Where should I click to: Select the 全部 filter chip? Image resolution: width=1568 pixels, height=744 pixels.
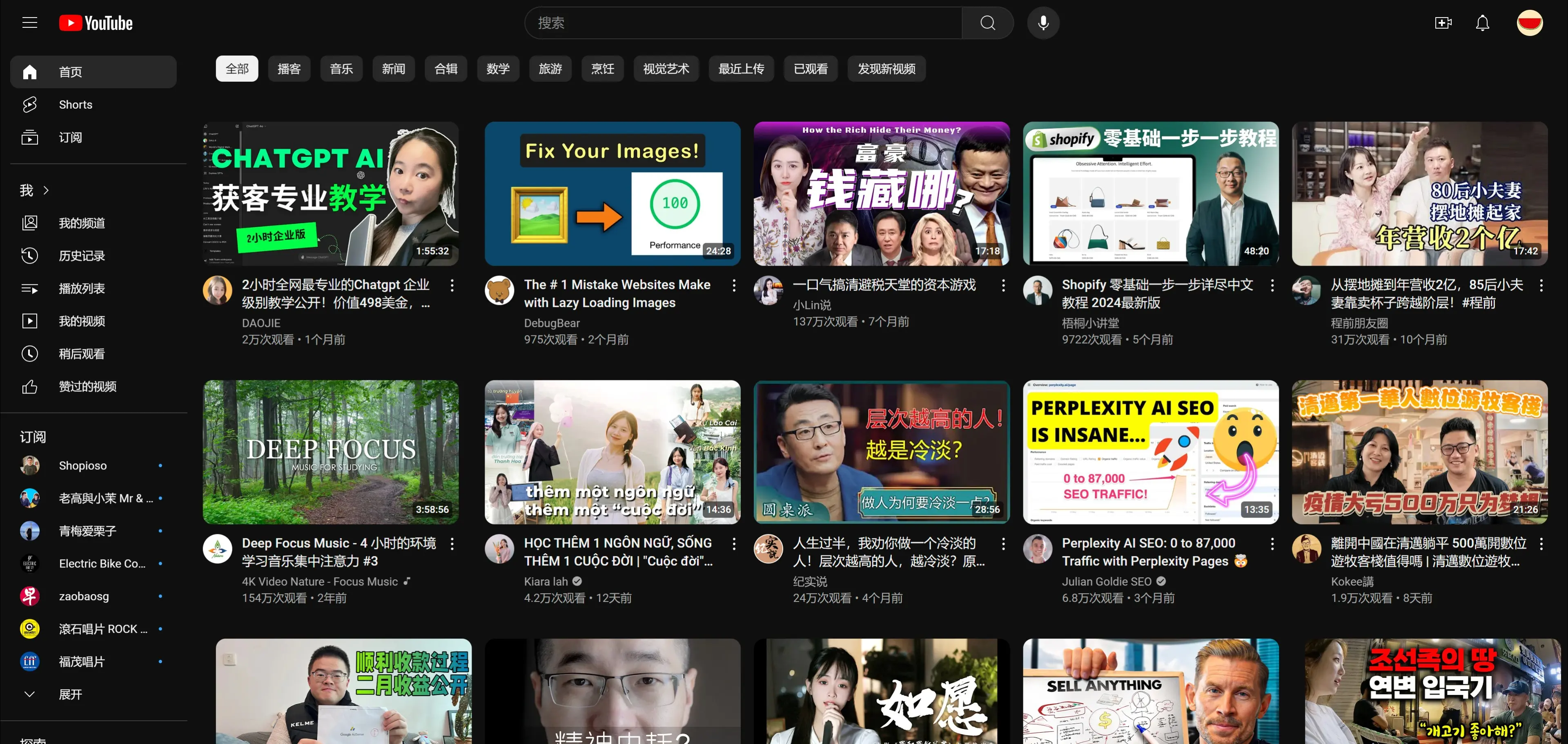coord(237,69)
